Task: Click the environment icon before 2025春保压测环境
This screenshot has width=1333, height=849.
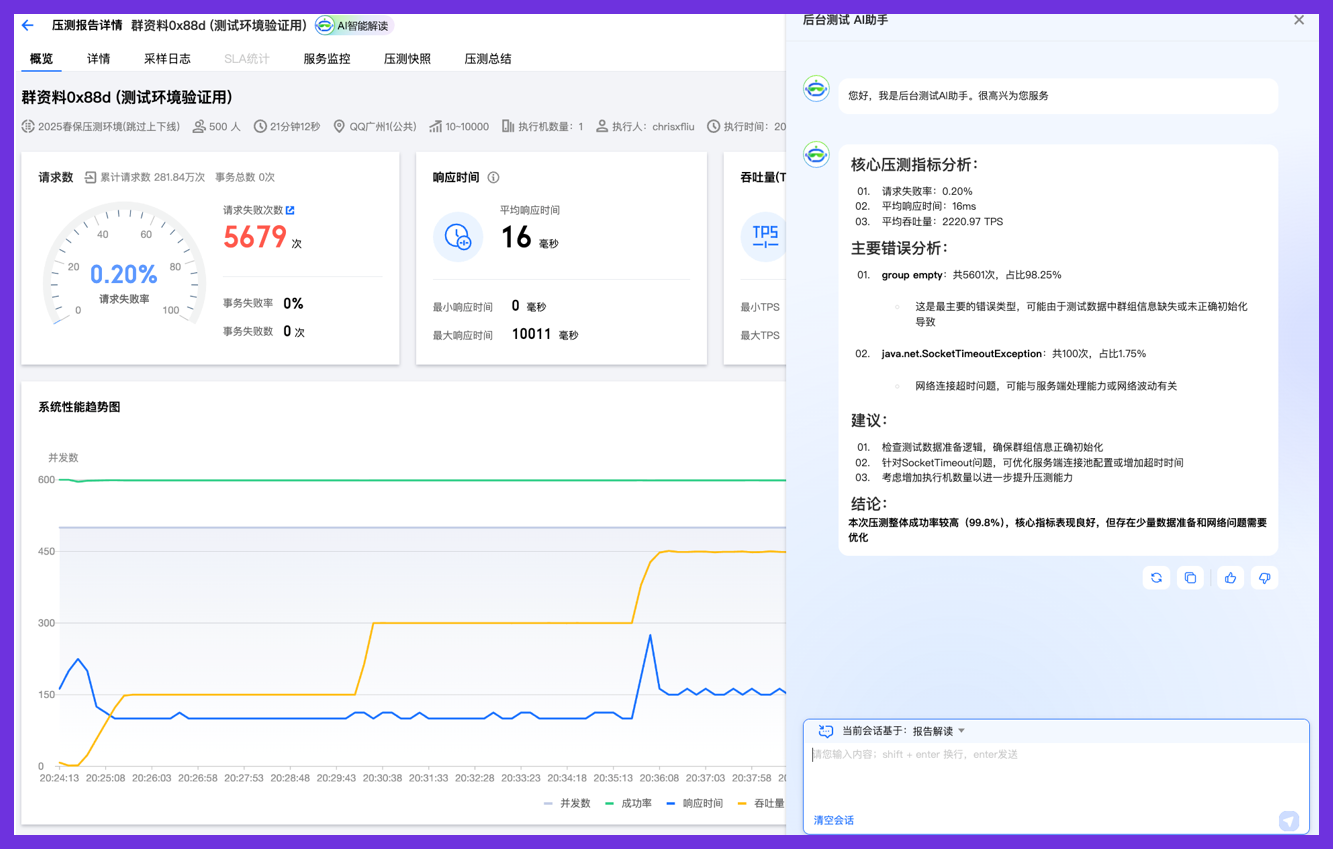Action: click(28, 127)
